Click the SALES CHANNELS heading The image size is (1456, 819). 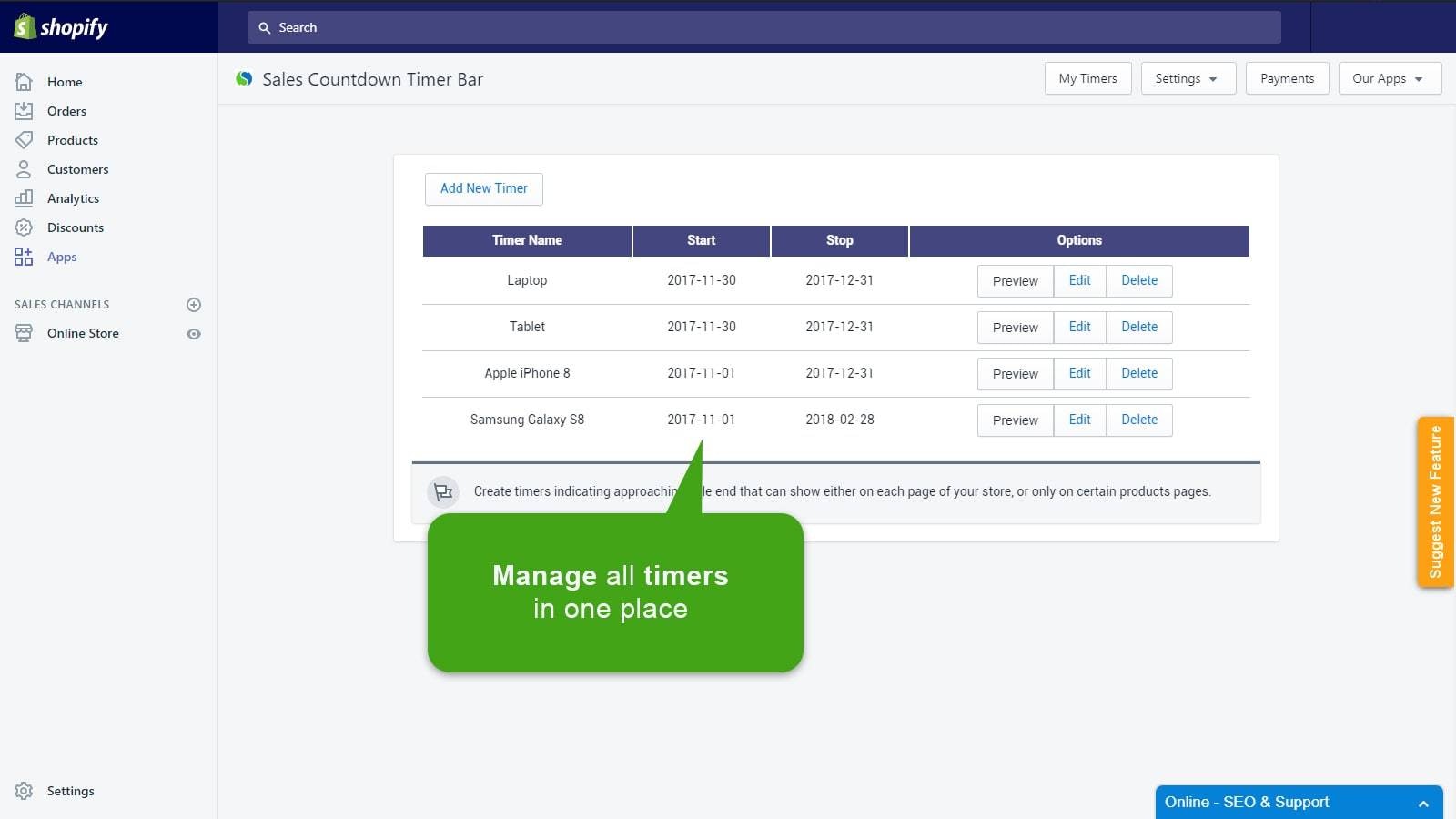[62, 305]
